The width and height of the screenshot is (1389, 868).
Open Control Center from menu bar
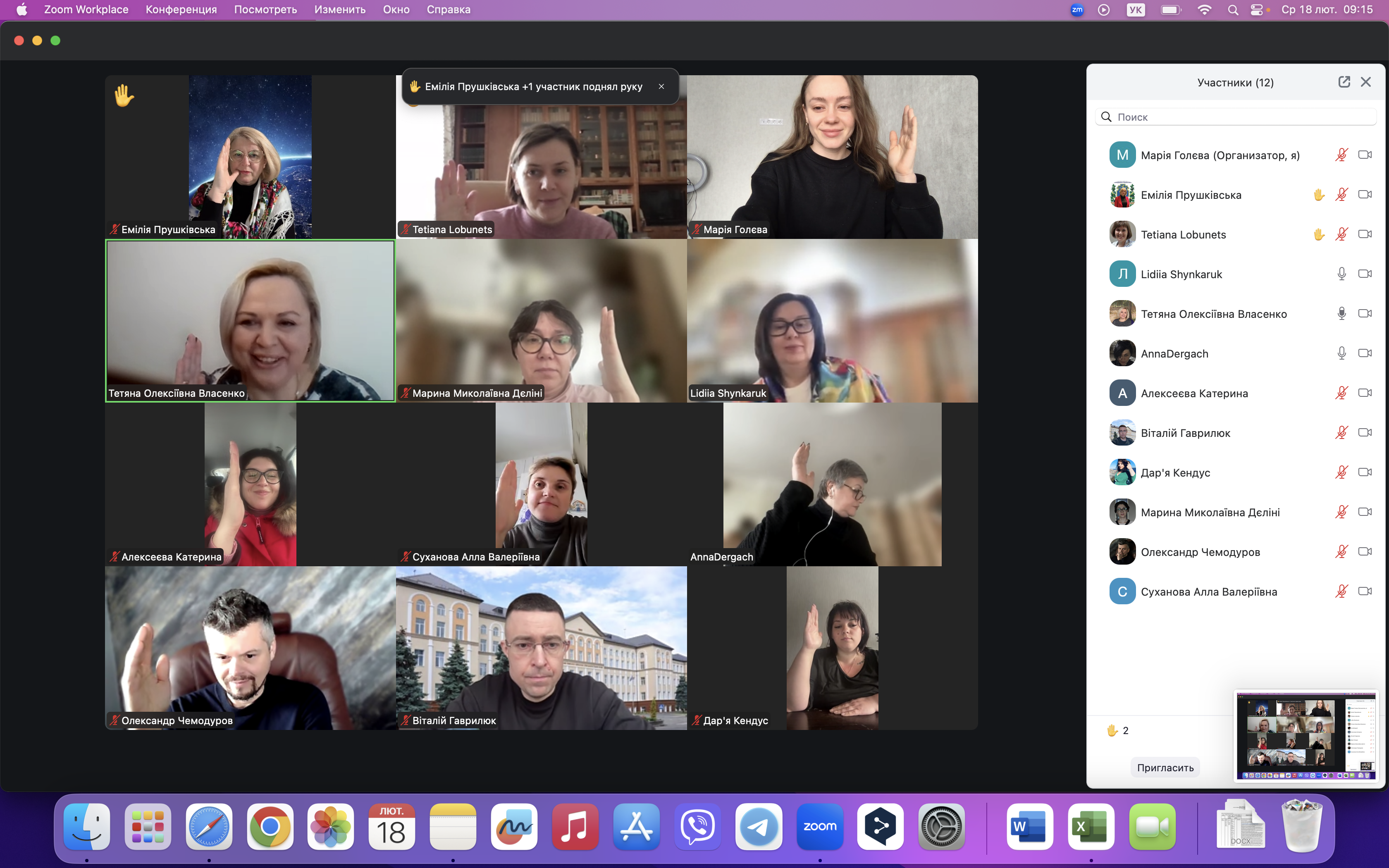pos(1257,9)
